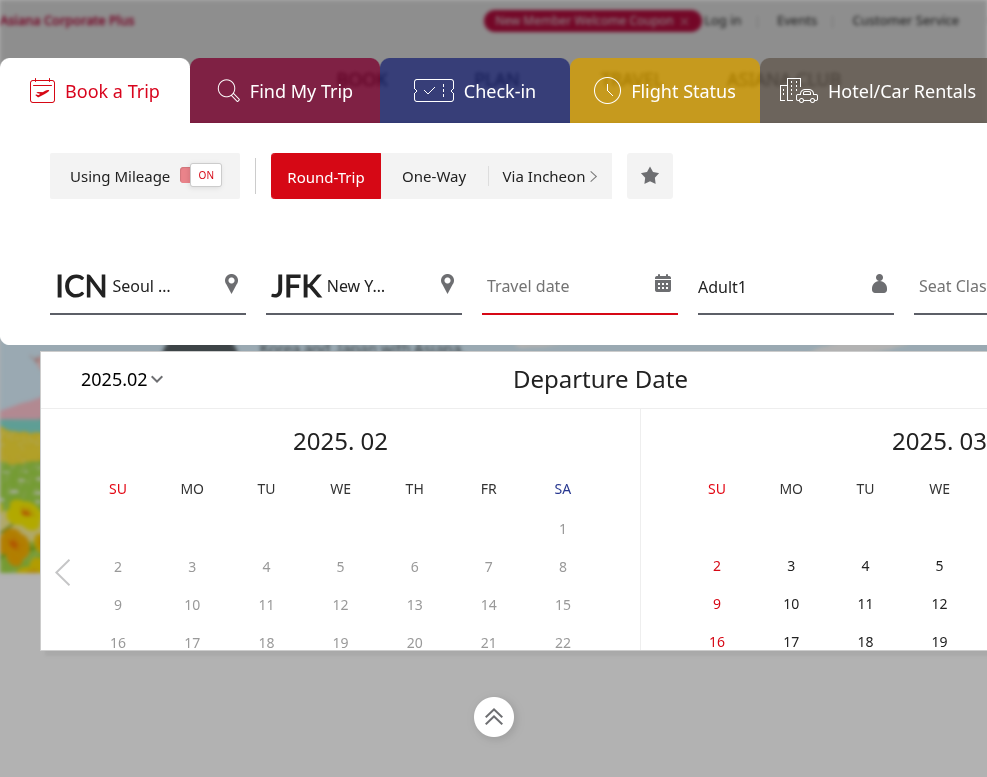Select March 11 in 2025.03 calendar
The height and width of the screenshot is (777, 987).
tap(866, 604)
